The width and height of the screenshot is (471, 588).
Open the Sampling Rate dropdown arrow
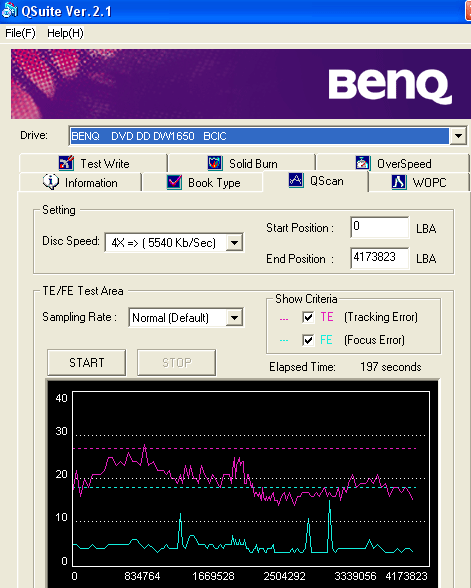(x=234, y=318)
